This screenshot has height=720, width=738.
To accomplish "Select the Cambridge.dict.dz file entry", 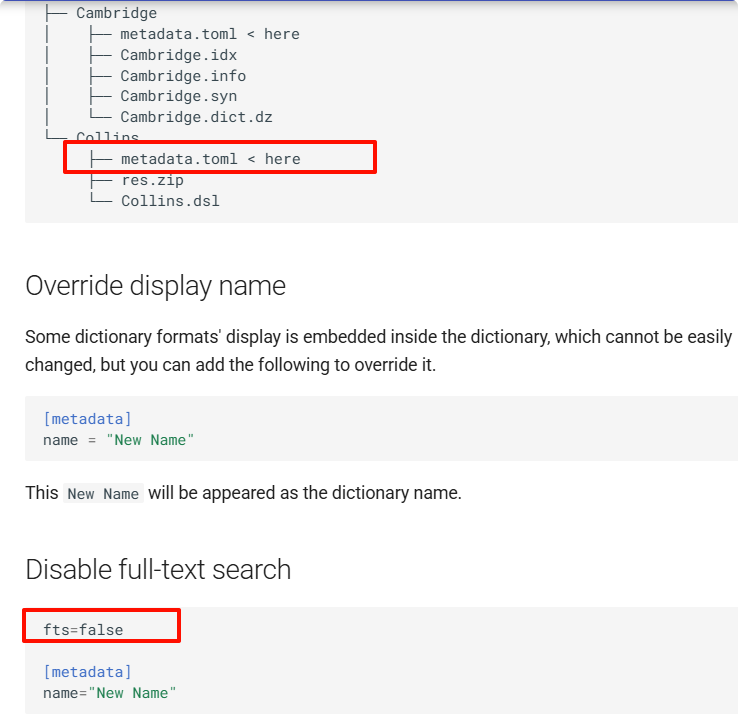I will tap(196, 117).
